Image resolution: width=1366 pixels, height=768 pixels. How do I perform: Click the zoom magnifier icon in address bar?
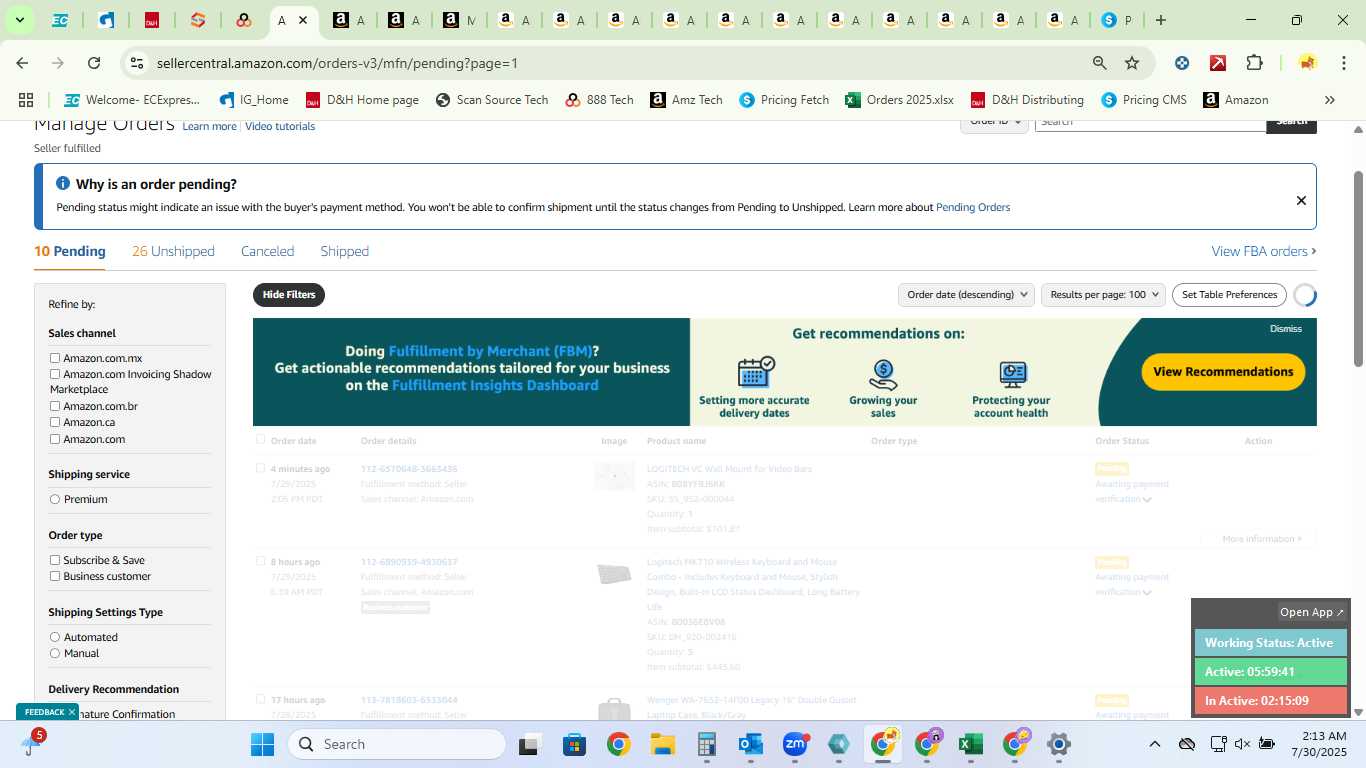tap(1099, 63)
